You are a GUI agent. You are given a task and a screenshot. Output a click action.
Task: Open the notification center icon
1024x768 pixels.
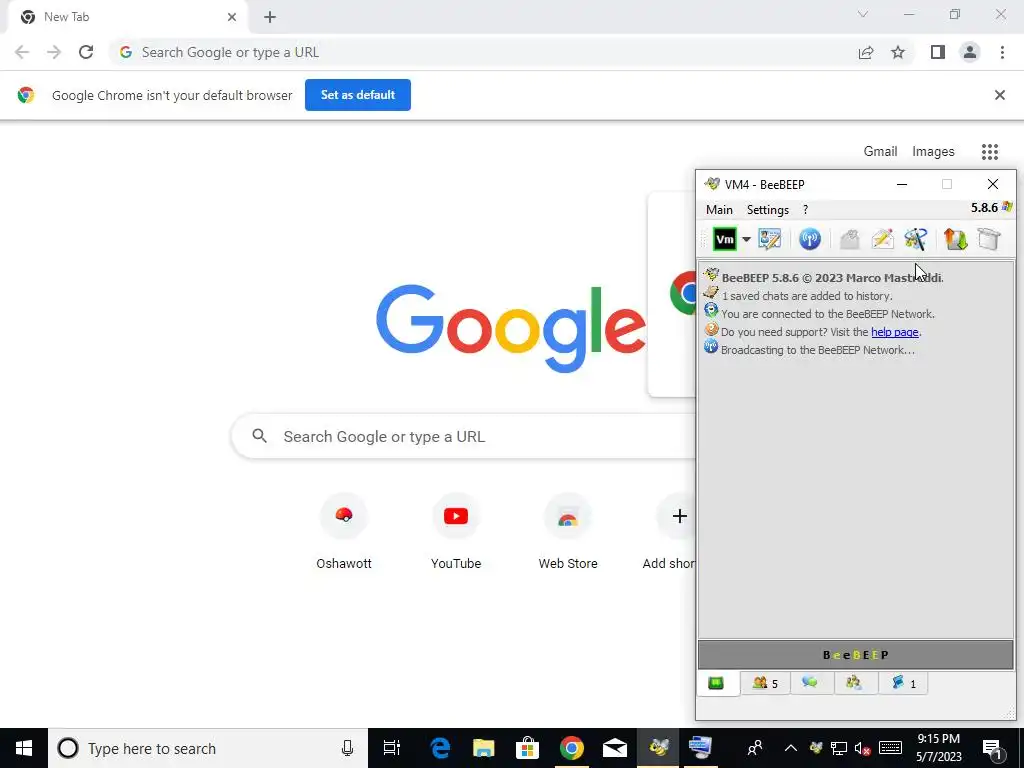coord(993,748)
